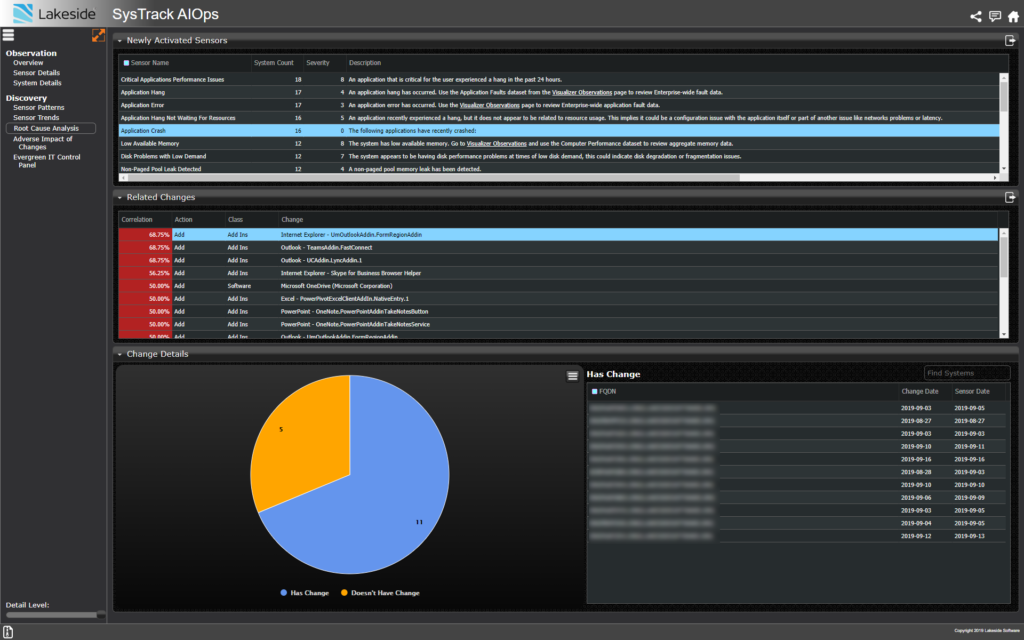Toggle Doesn't Have Change legend item
This screenshot has width=1024, height=640.
pos(380,593)
